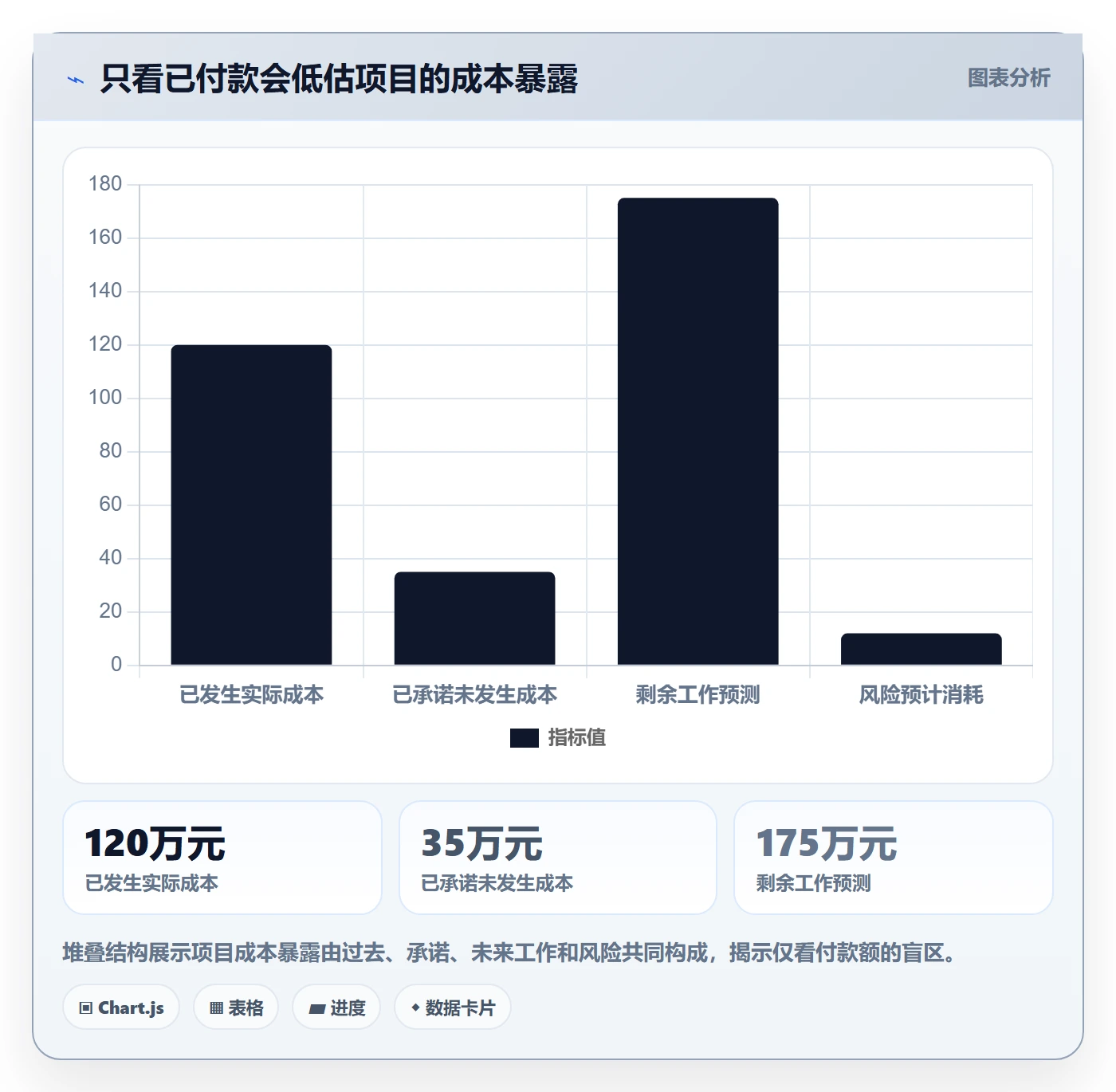Select the 已承诺未发生成本 bar in chart
The width and height of the screenshot is (1116, 1092).
pos(474,619)
